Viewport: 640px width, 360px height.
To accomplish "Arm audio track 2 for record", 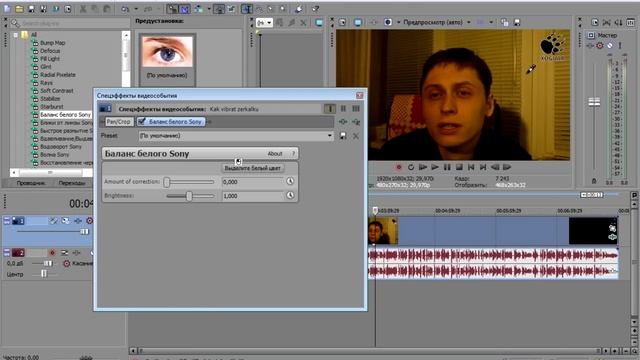I will point(52,253).
